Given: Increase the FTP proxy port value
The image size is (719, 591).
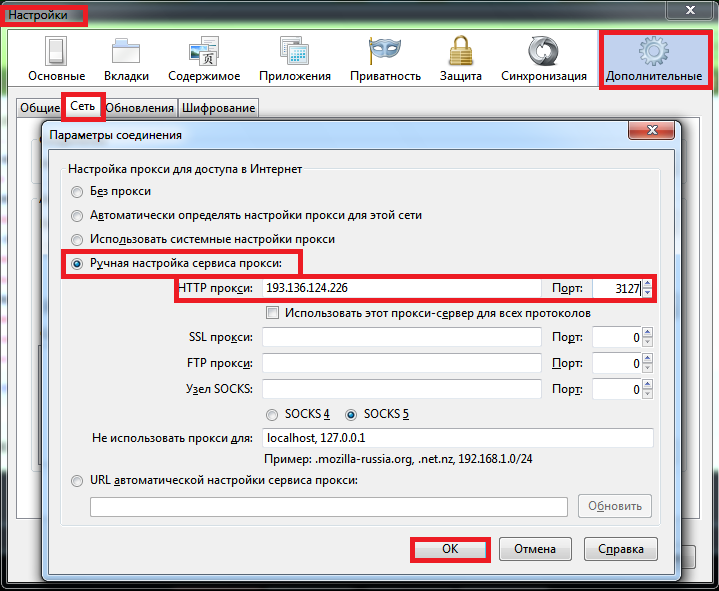Looking at the screenshot, I should click(647, 359).
